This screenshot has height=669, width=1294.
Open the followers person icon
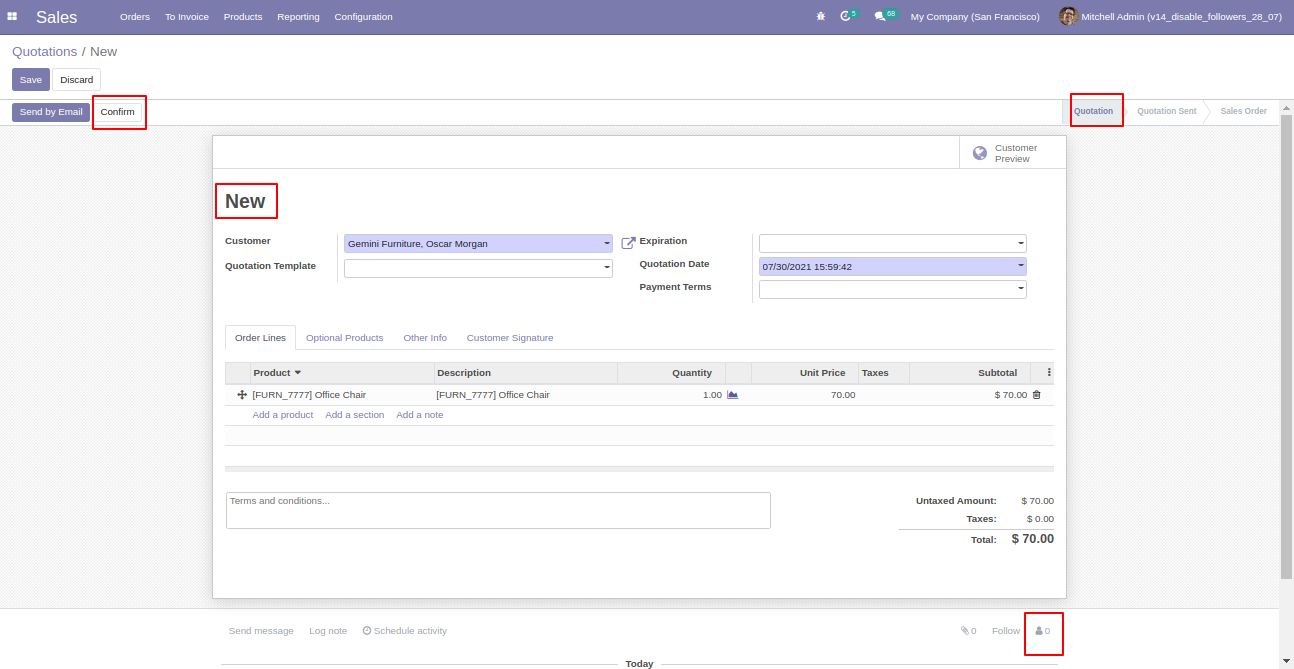(x=1043, y=631)
